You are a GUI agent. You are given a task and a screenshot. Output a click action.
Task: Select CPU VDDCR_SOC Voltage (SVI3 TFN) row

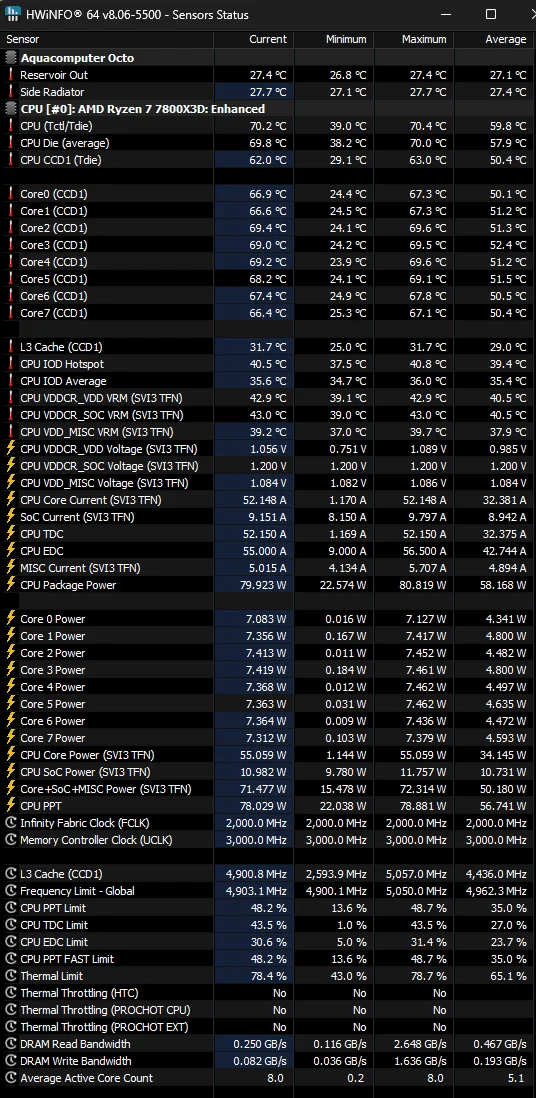click(268, 466)
